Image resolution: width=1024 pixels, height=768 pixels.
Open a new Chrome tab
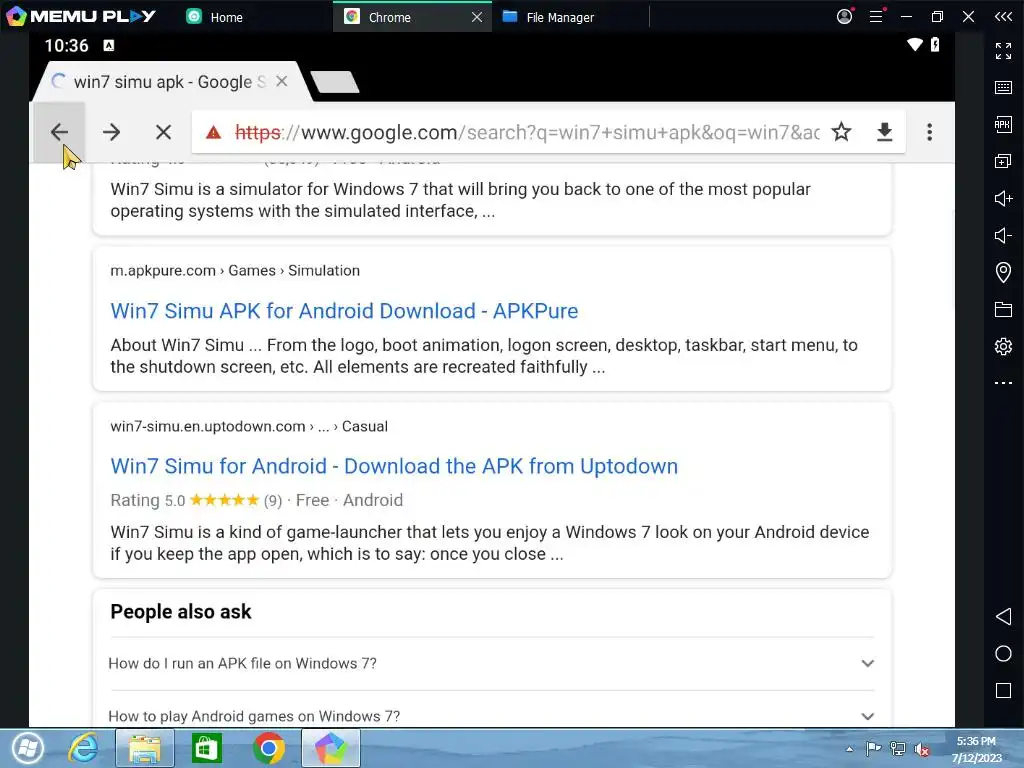point(334,82)
